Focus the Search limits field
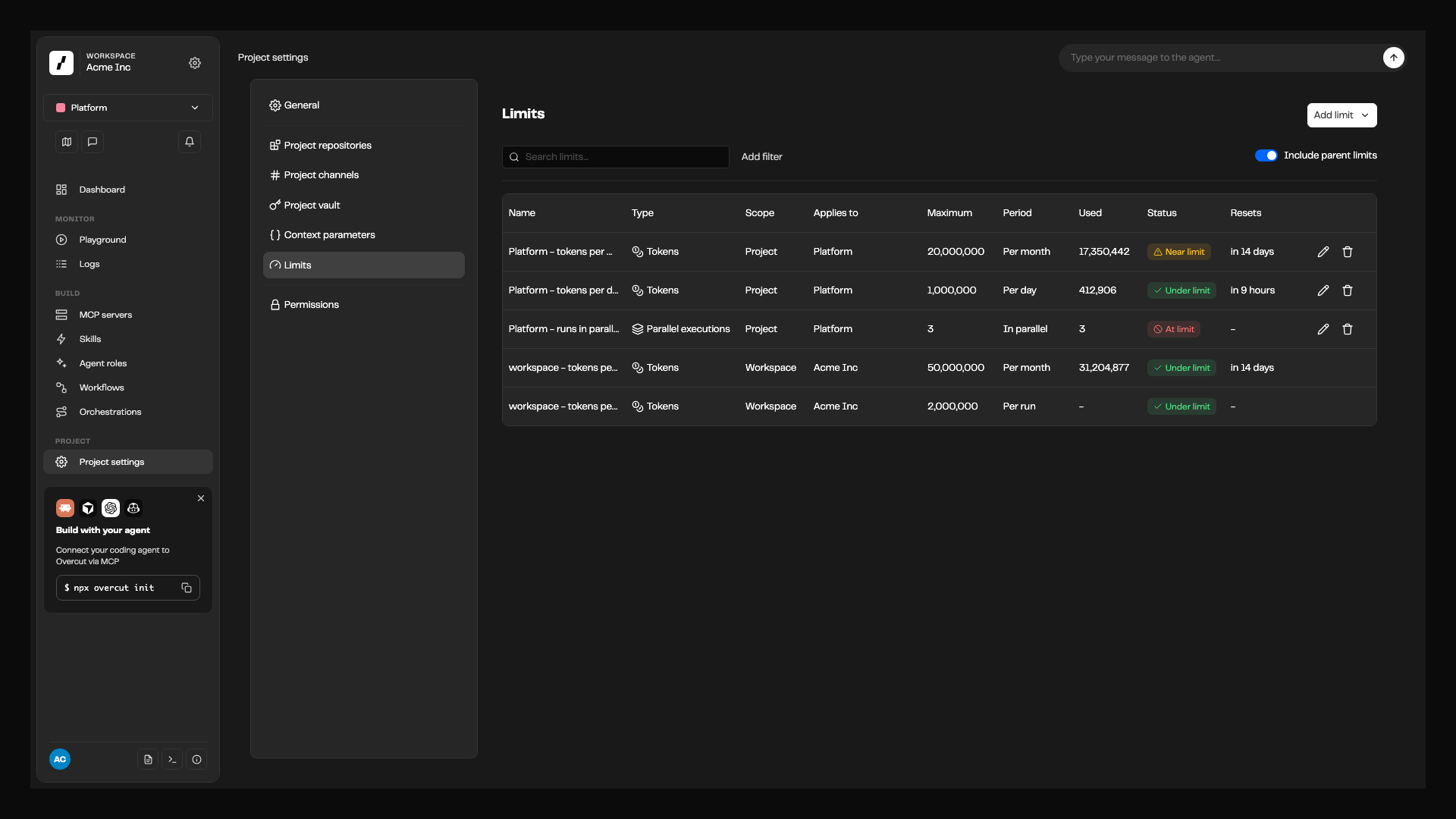Screen dimensions: 1456x819 (x=615, y=157)
